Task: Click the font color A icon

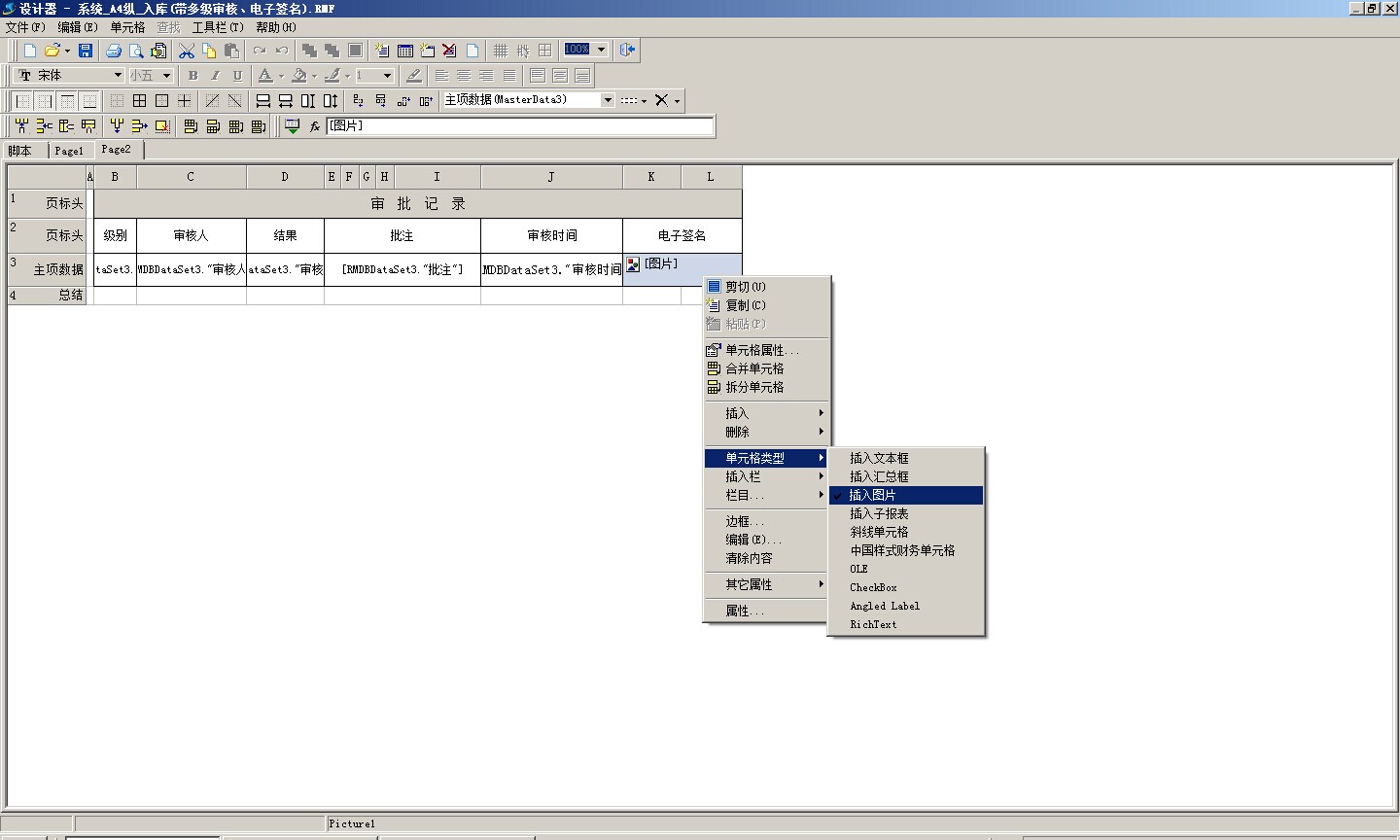Action: (265, 76)
